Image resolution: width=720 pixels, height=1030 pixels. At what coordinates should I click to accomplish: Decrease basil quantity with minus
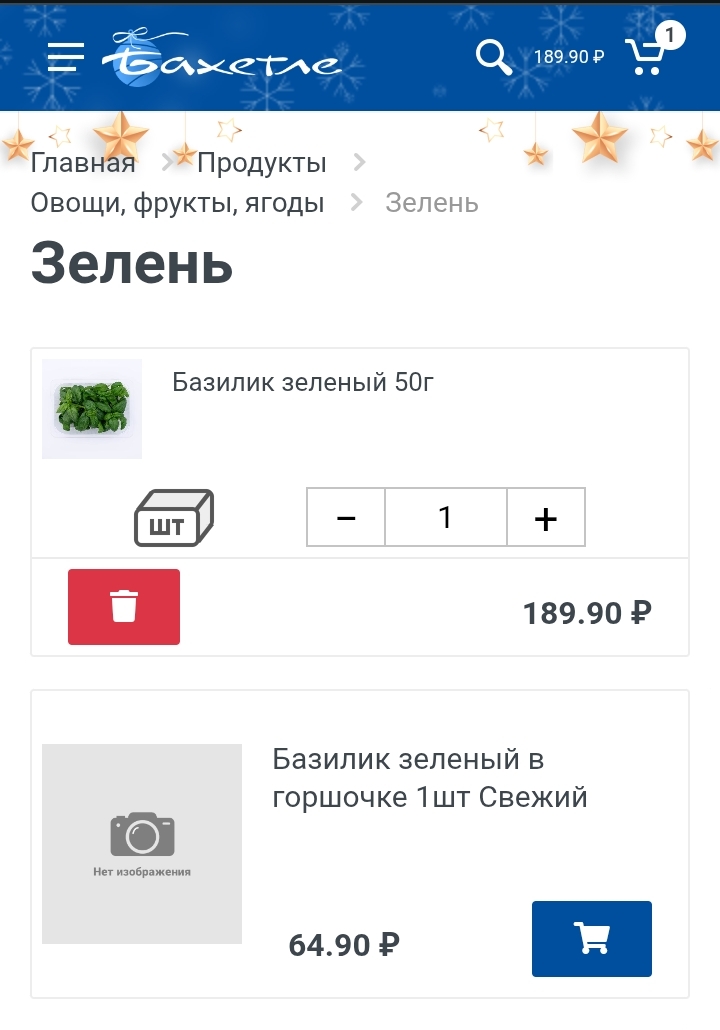tap(346, 518)
